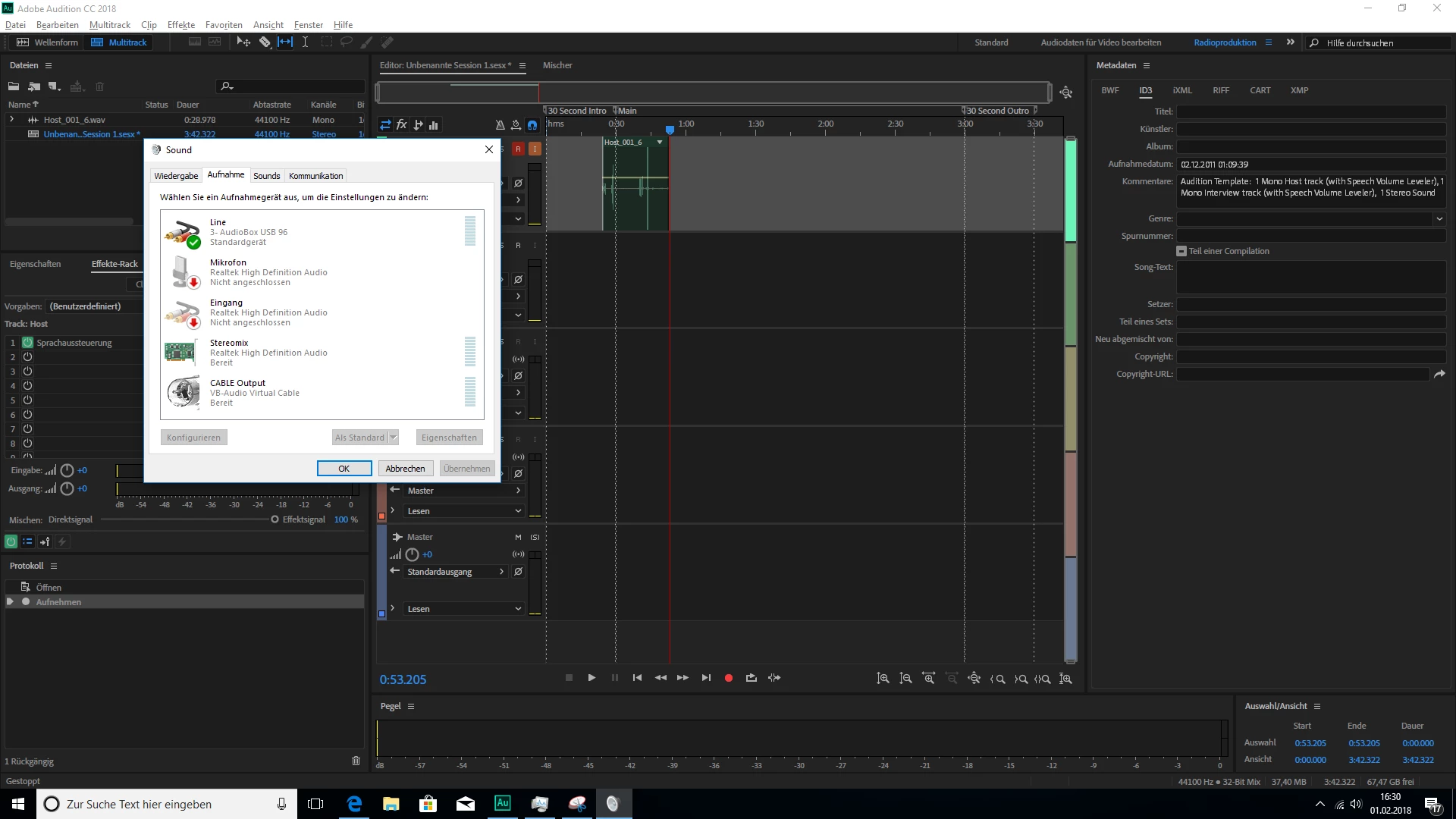Click the red Record transport button
Screen dimensions: 1456x819
click(x=728, y=678)
